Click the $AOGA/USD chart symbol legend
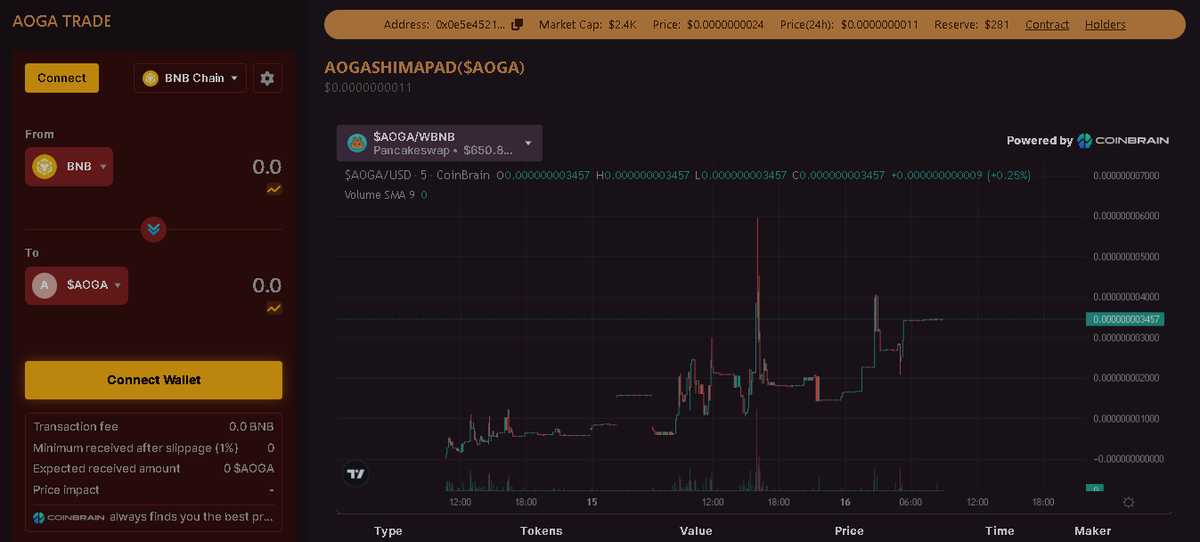 coord(417,175)
